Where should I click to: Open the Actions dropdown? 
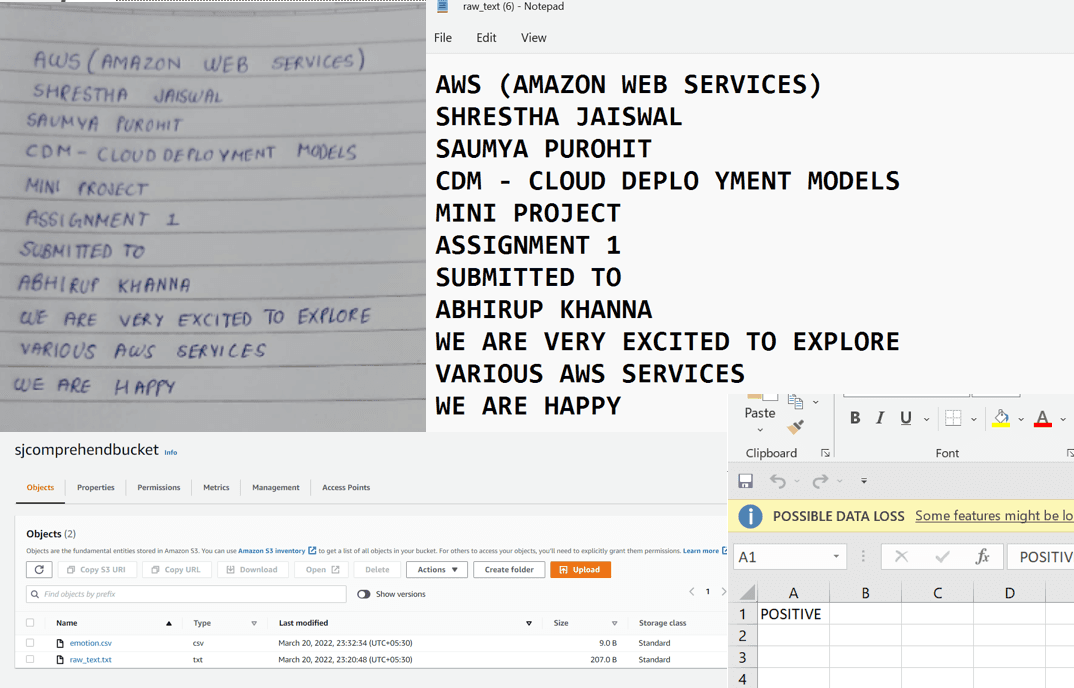(x=436, y=570)
